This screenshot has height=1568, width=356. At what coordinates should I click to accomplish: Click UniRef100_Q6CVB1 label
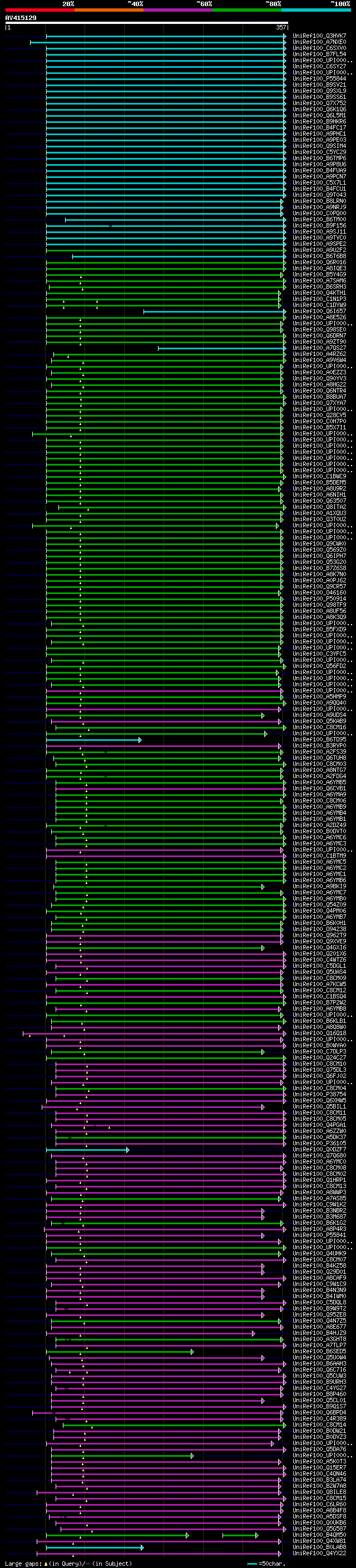click(319, 788)
